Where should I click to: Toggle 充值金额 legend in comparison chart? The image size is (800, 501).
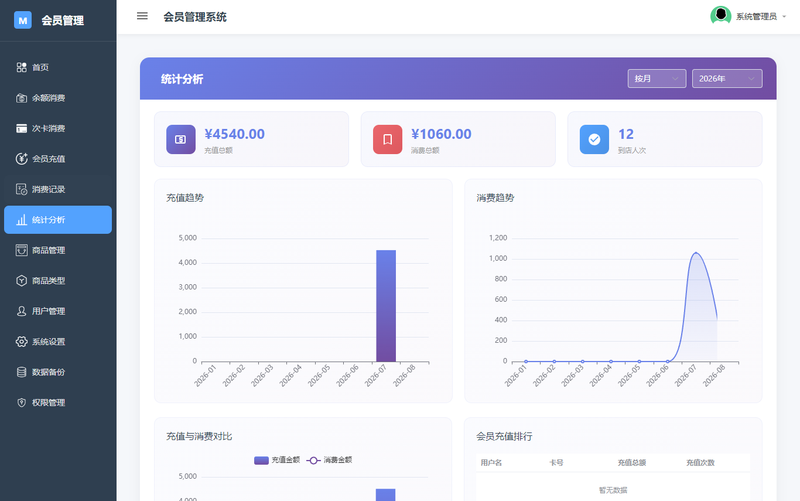(277, 460)
